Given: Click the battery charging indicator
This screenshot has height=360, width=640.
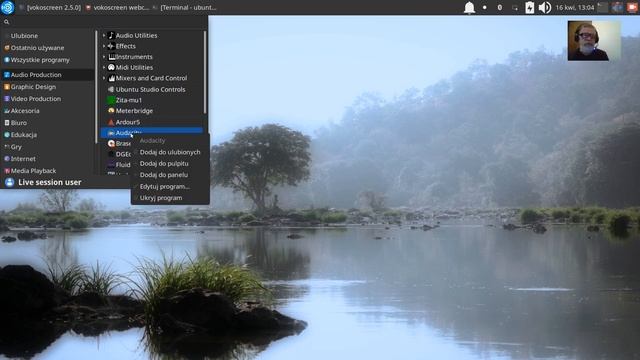Looking at the screenshot, I should coord(529,7).
